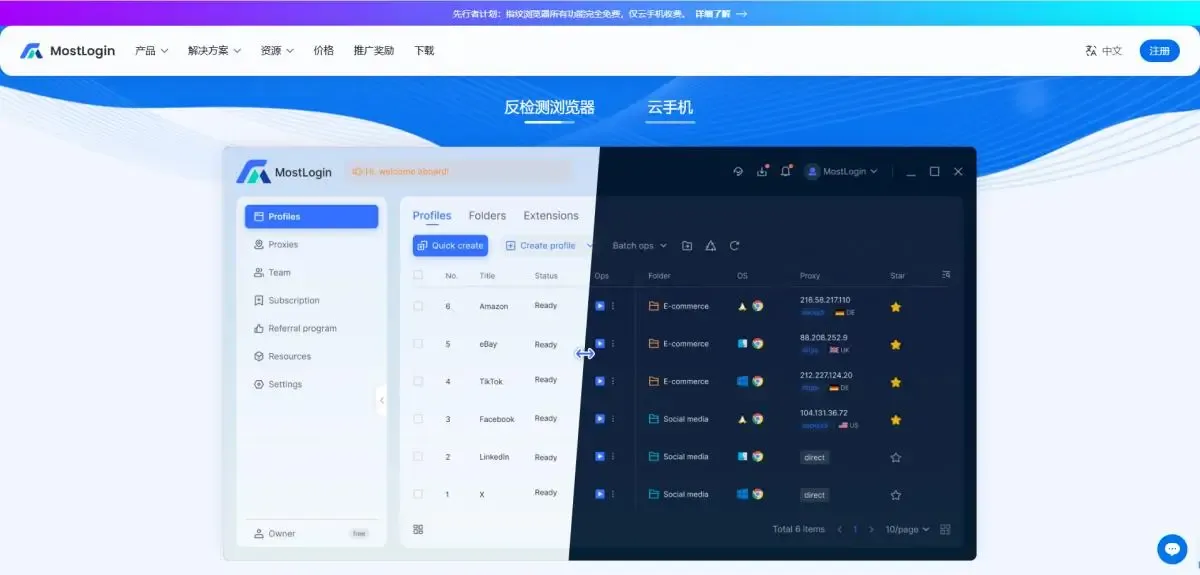Viewport: 1200px width, 575px height.
Task: Switch to the Folders tab
Action: [487, 216]
